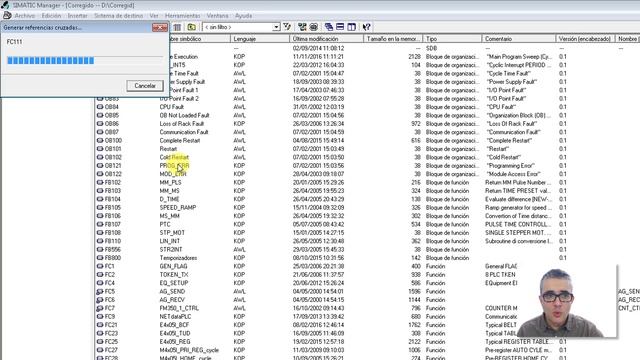Click the Up One Level folder icon
The image size is (640, 360).
[x=191, y=27]
